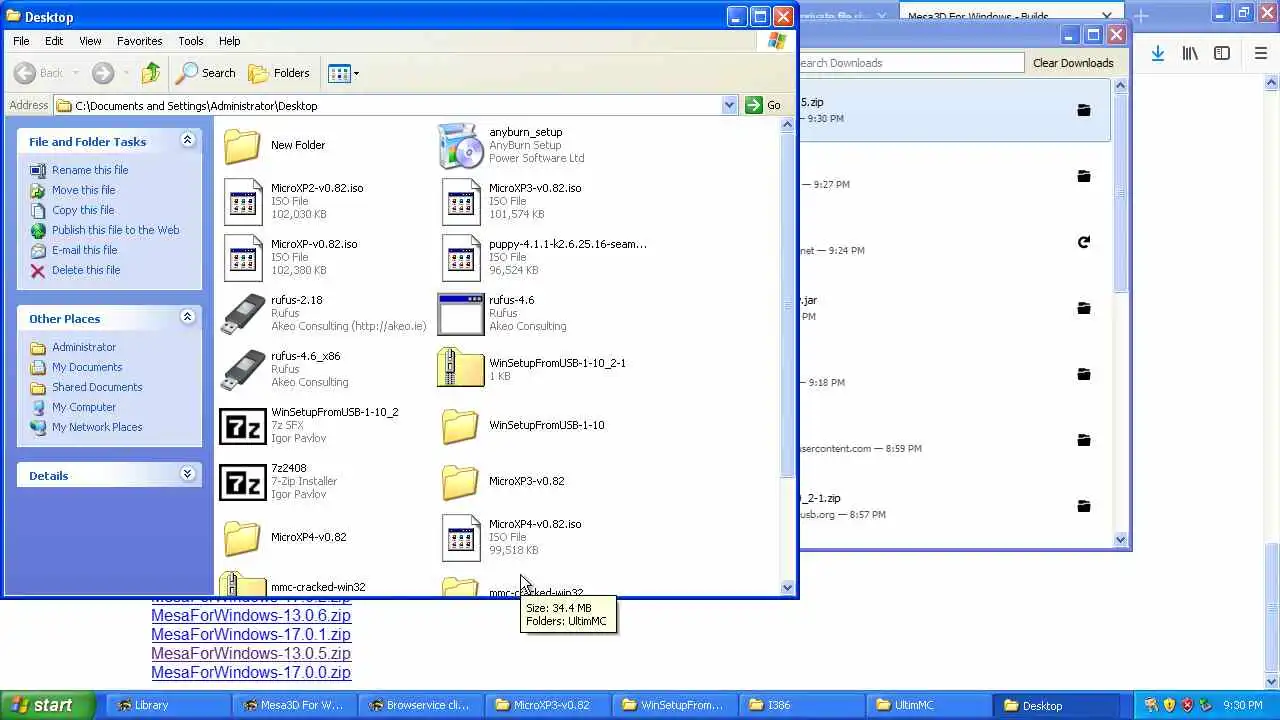Open the Firefox downloads arrow icon
The width and height of the screenshot is (1280, 720).
(1157, 53)
